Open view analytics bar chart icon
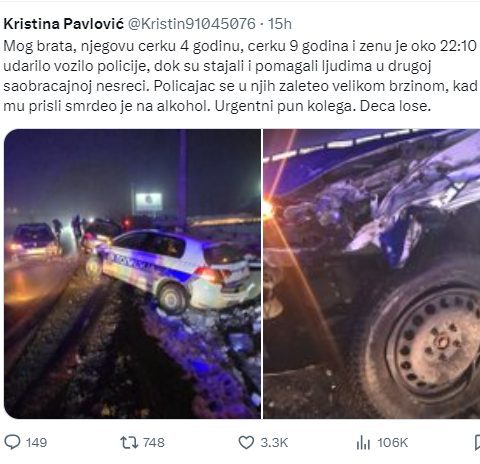Image resolution: width=480 pixels, height=464 pixels. (363, 443)
